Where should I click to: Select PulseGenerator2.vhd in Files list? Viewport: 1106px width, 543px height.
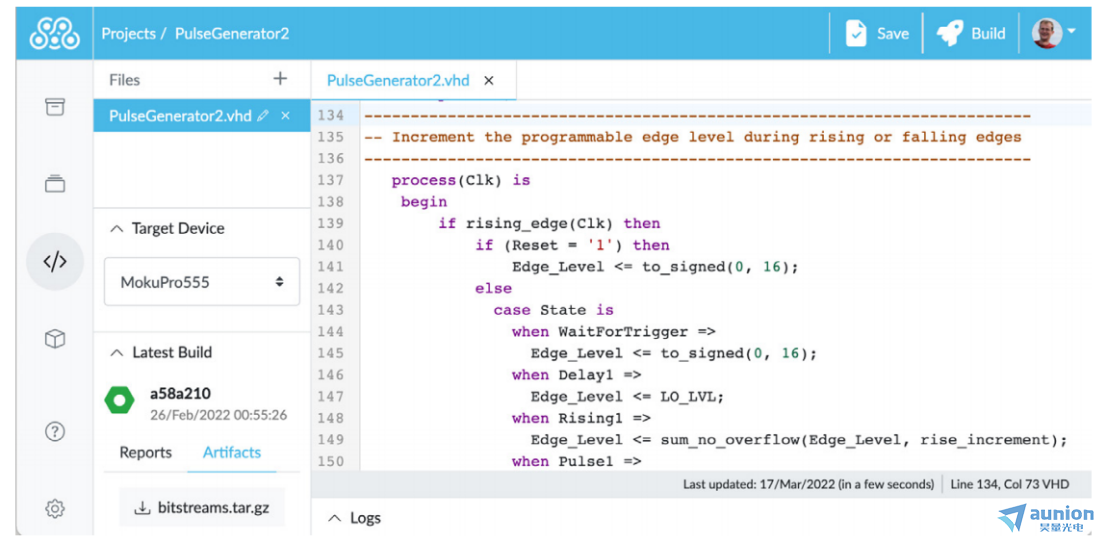pyautogui.click(x=180, y=116)
